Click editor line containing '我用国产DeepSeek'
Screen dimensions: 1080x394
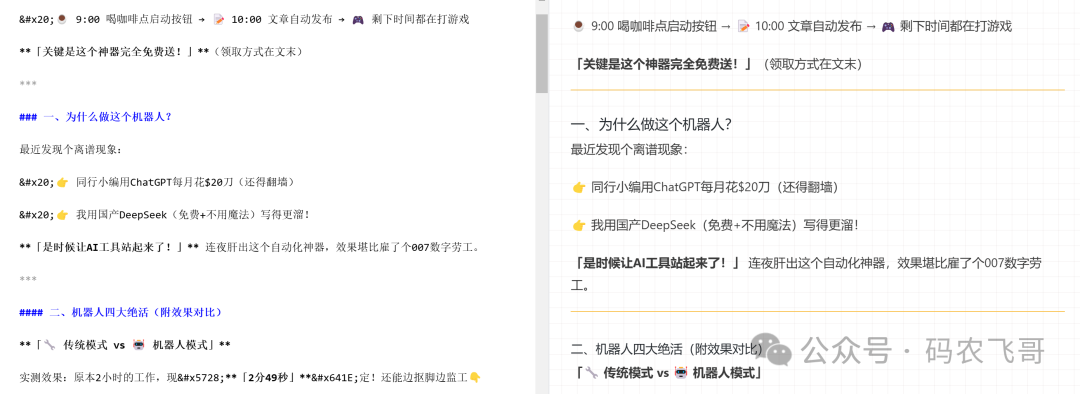(x=165, y=214)
